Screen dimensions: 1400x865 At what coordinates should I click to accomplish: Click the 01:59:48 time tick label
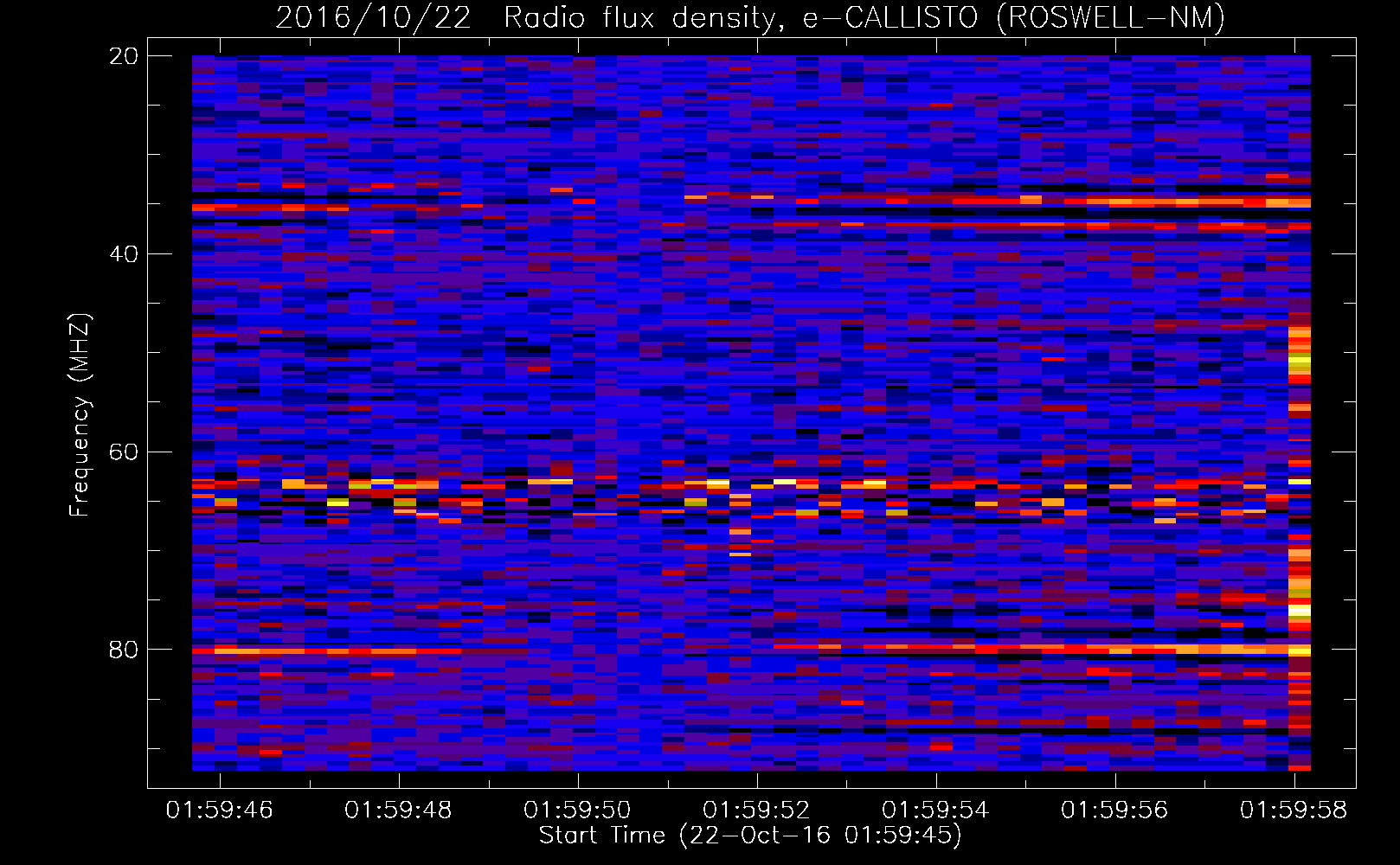click(399, 811)
